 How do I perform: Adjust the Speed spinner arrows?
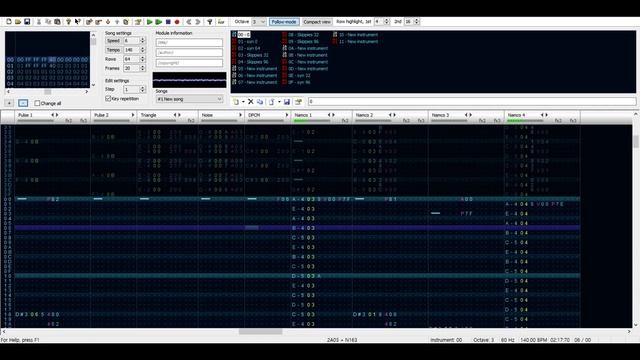click(x=142, y=41)
